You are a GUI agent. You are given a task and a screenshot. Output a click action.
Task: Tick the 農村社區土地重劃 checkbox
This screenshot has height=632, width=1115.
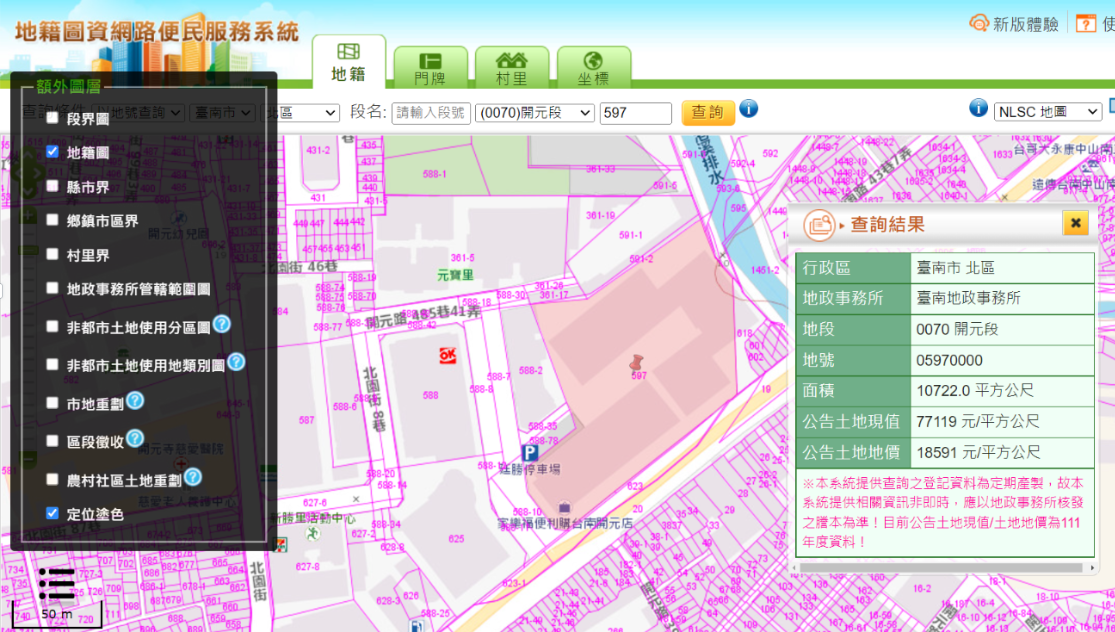click(x=52, y=479)
